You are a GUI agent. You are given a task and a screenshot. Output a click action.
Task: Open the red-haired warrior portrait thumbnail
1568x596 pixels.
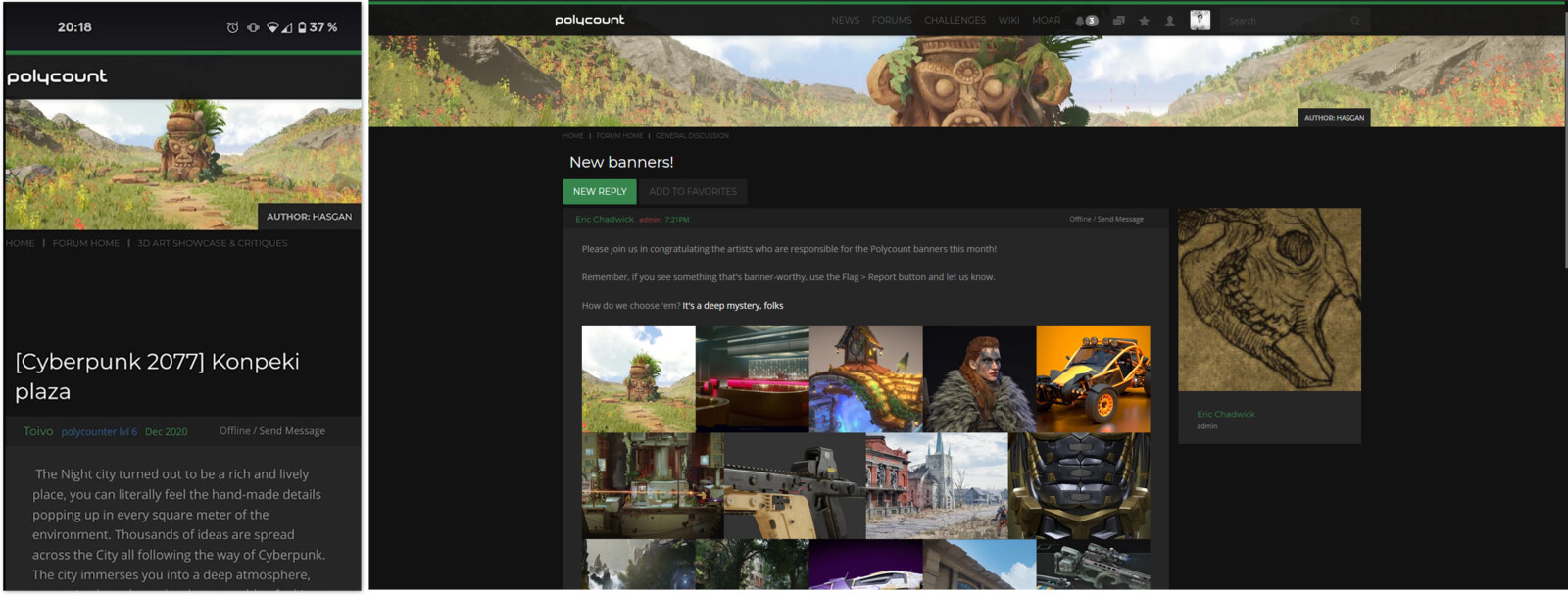pos(979,379)
